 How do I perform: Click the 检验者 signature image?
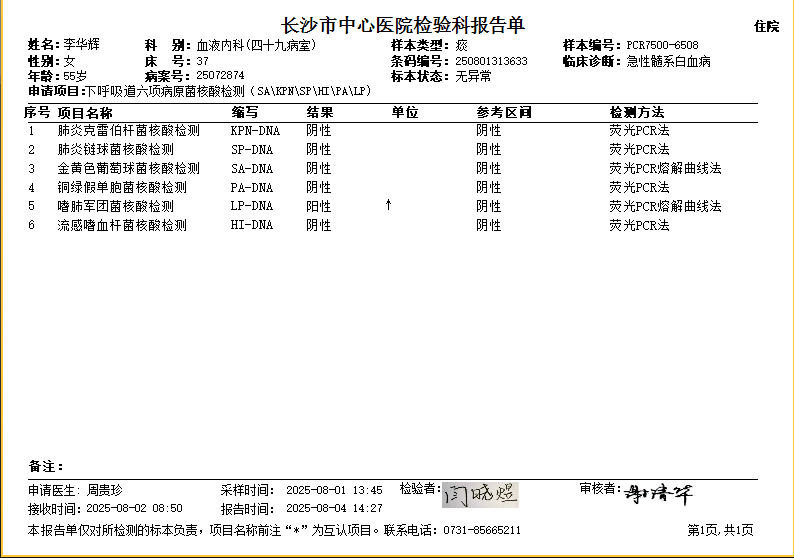[x=480, y=492]
